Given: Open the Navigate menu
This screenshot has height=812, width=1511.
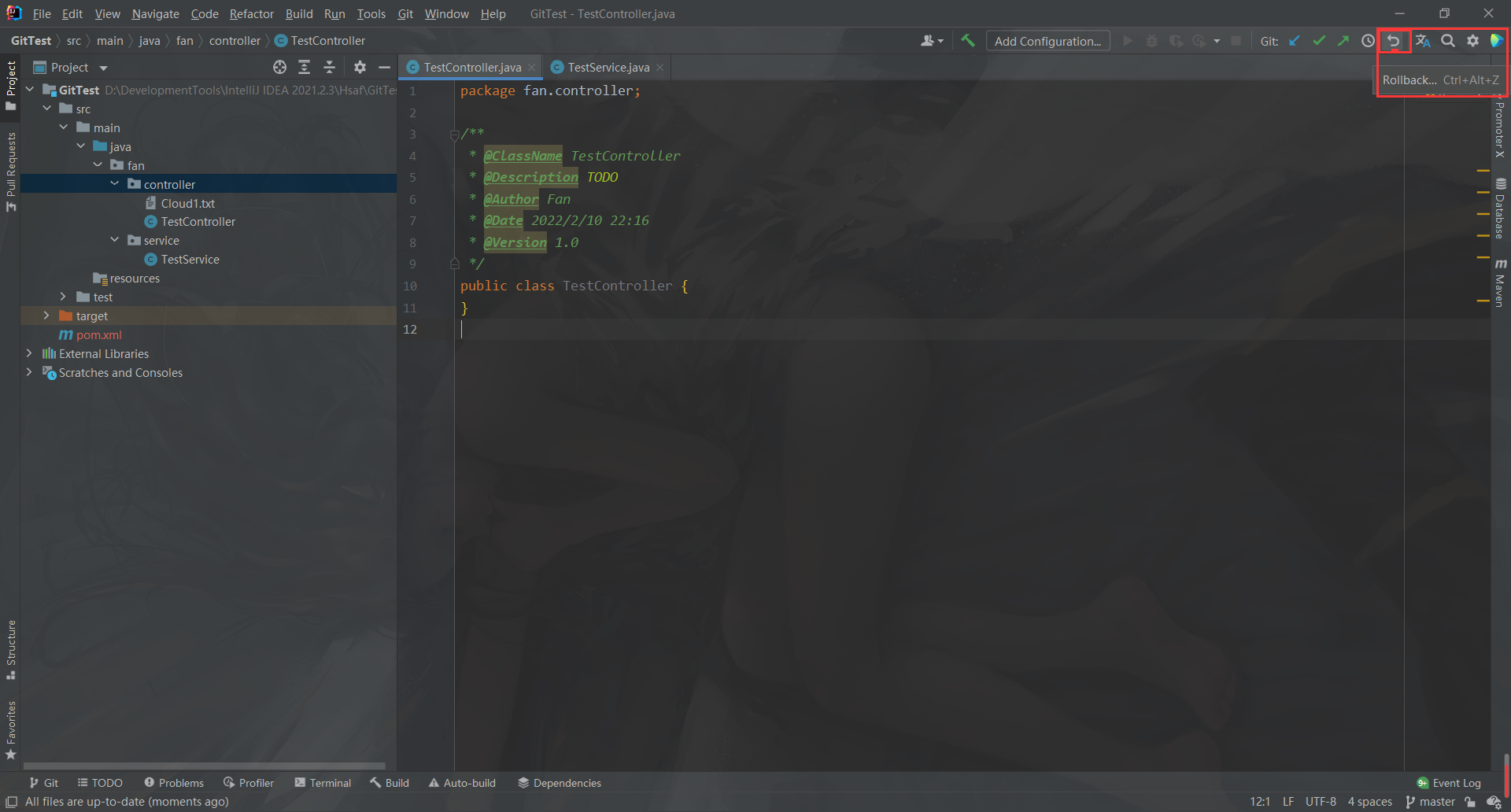Looking at the screenshot, I should [155, 13].
